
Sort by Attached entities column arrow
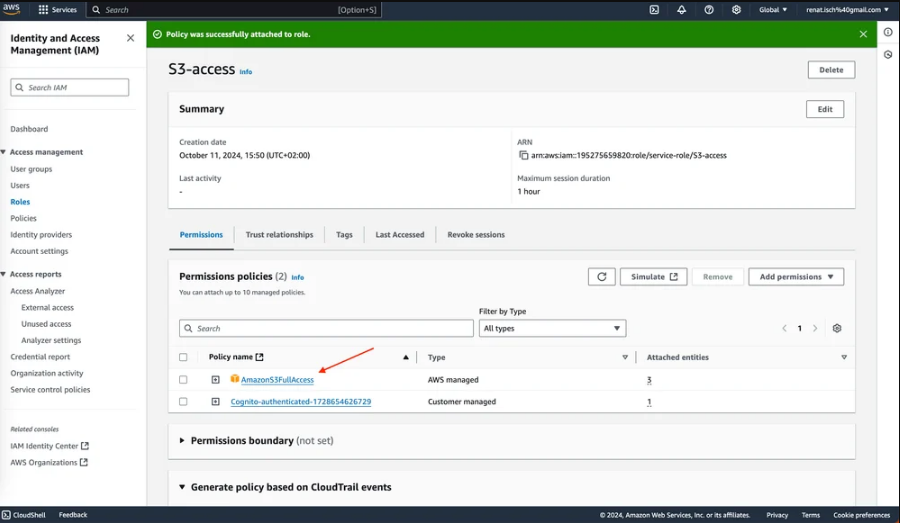[844, 357]
